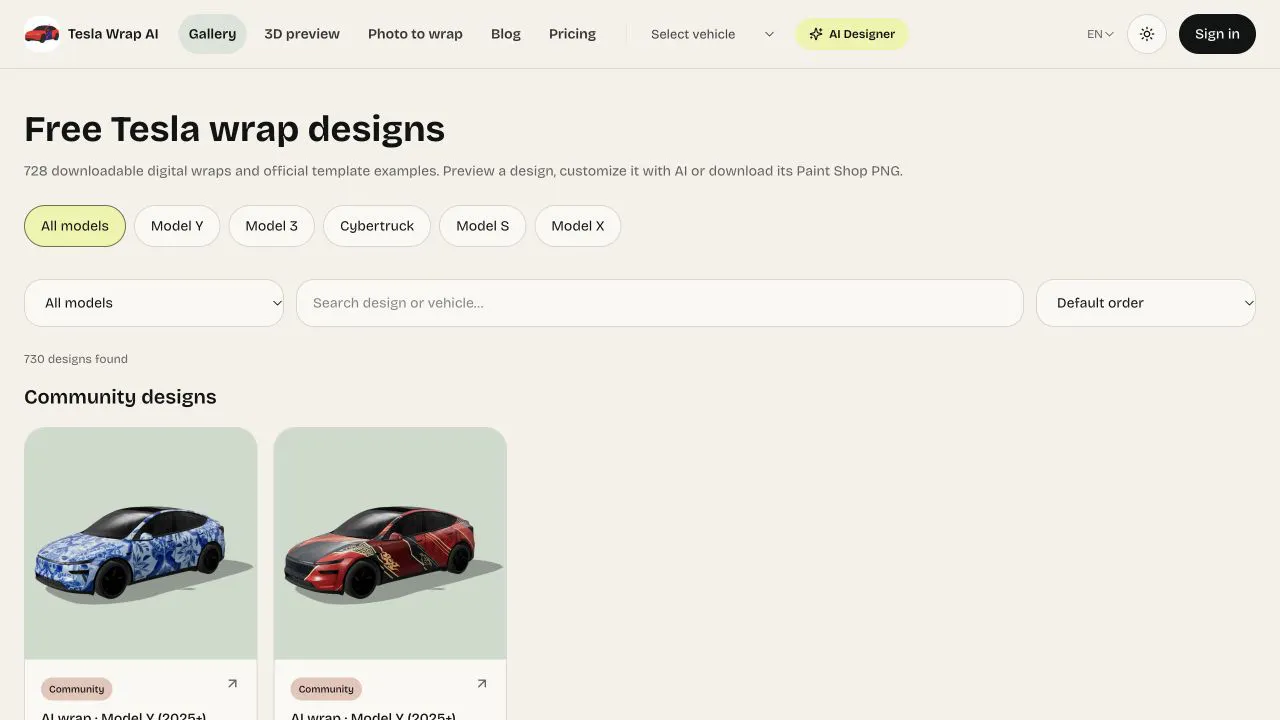1280x720 pixels.
Task: Open the red wrap's external arrow icon
Action: (481, 684)
